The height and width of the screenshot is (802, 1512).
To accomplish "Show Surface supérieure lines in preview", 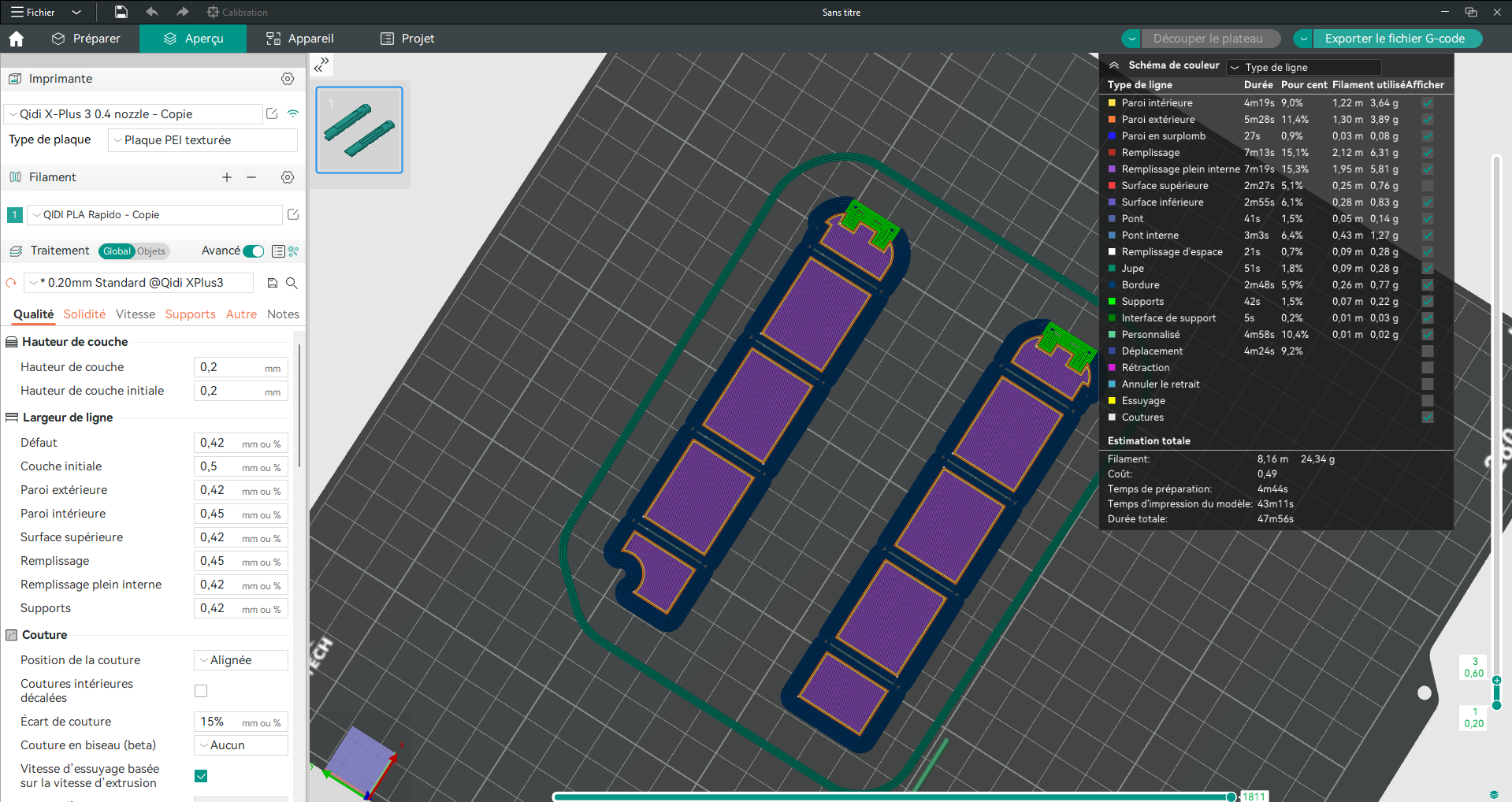I will pyautogui.click(x=1427, y=186).
